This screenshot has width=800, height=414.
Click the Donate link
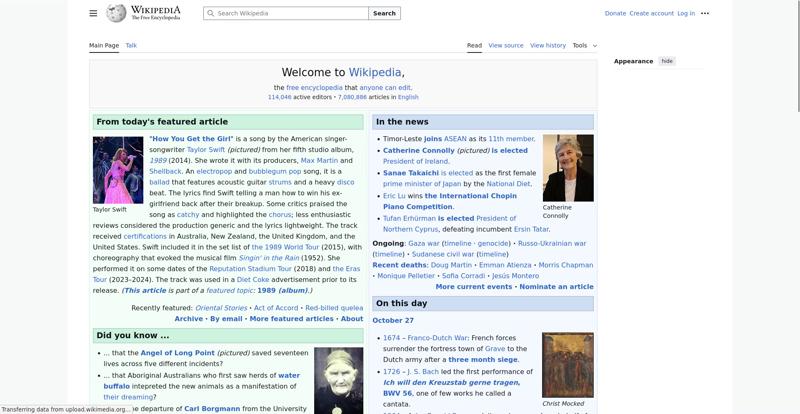coord(615,13)
